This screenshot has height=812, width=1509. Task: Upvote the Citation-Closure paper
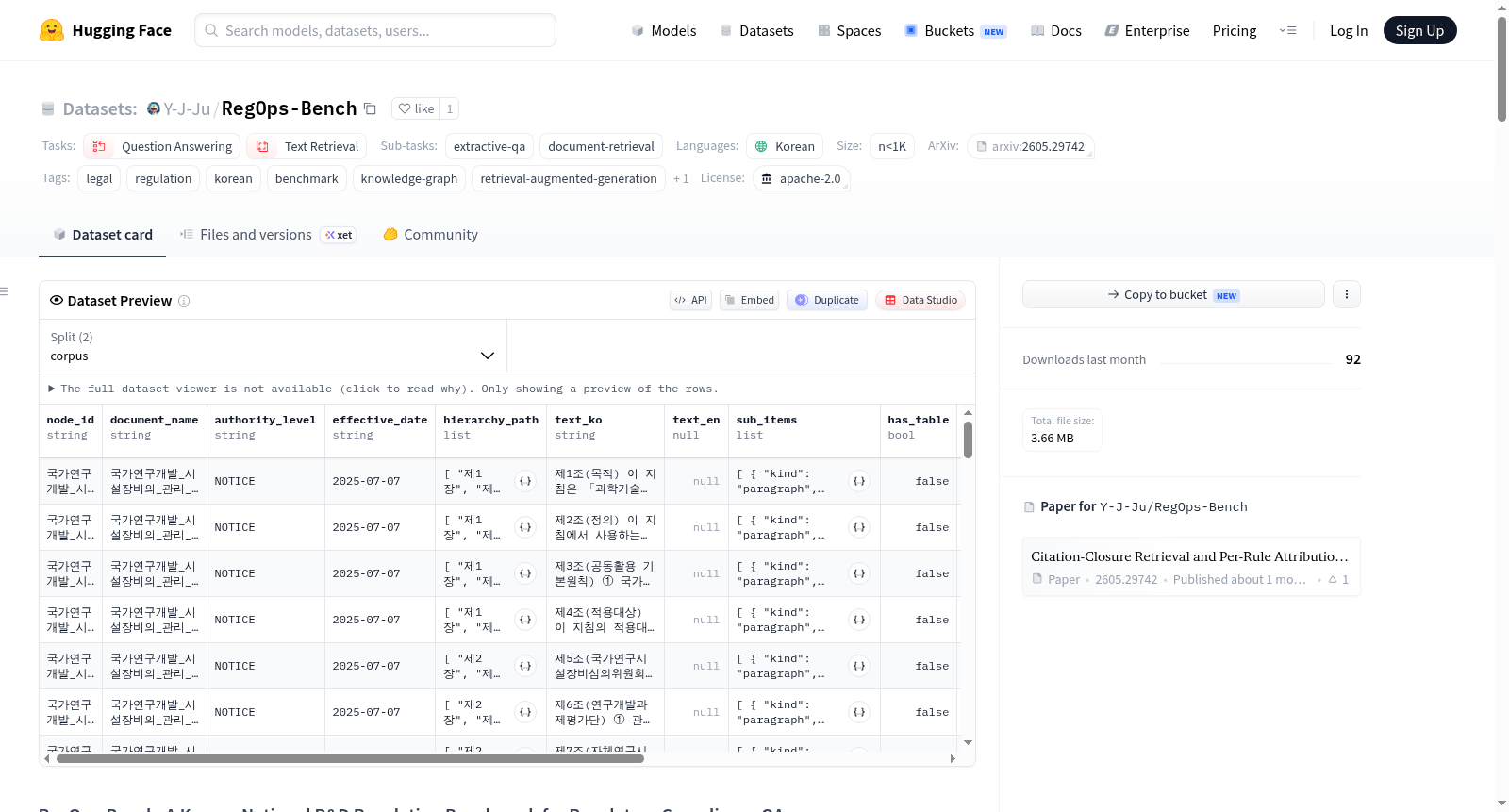(x=1338, y=579)
